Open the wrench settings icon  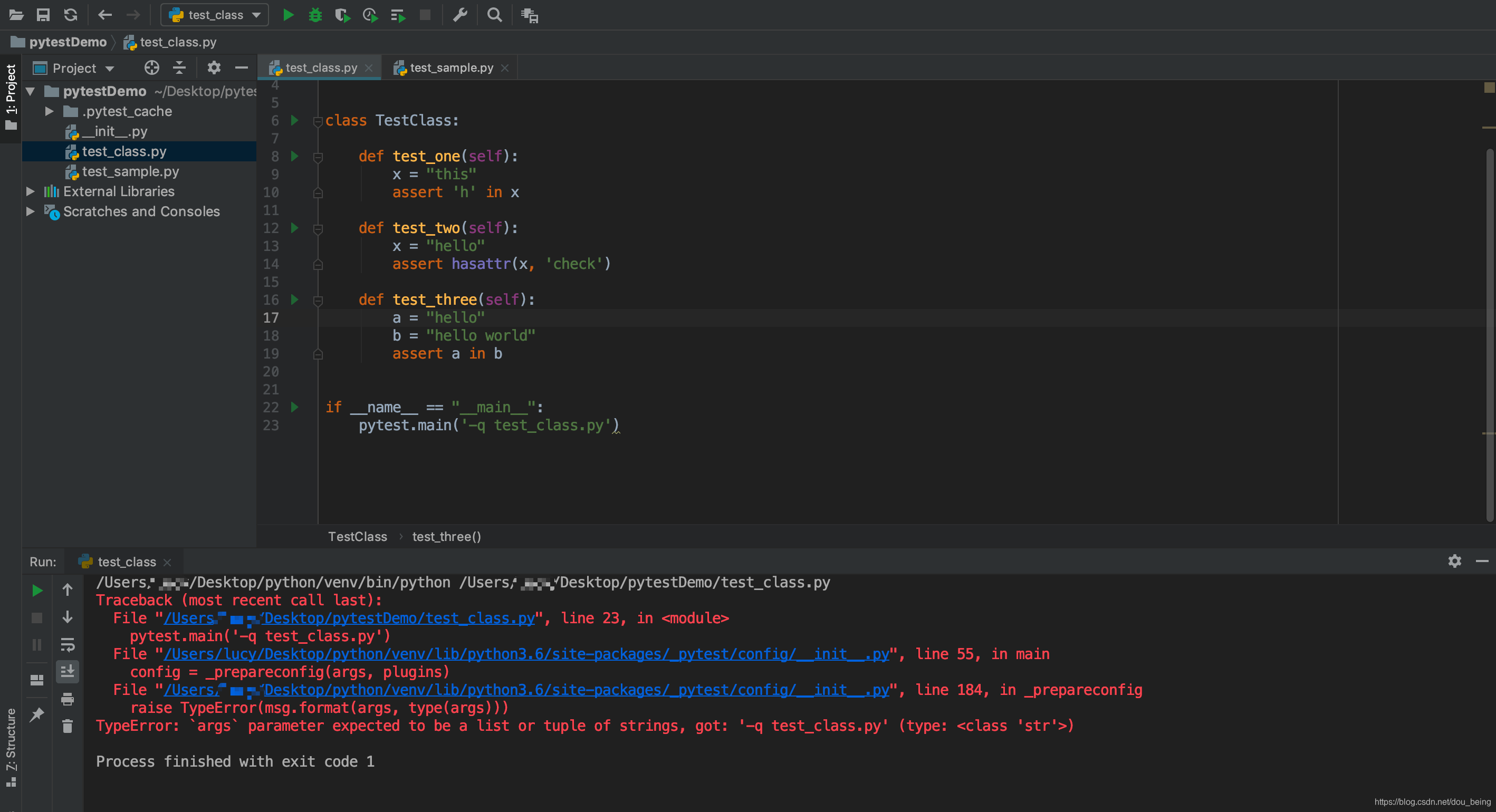click(x=460, y=15)
